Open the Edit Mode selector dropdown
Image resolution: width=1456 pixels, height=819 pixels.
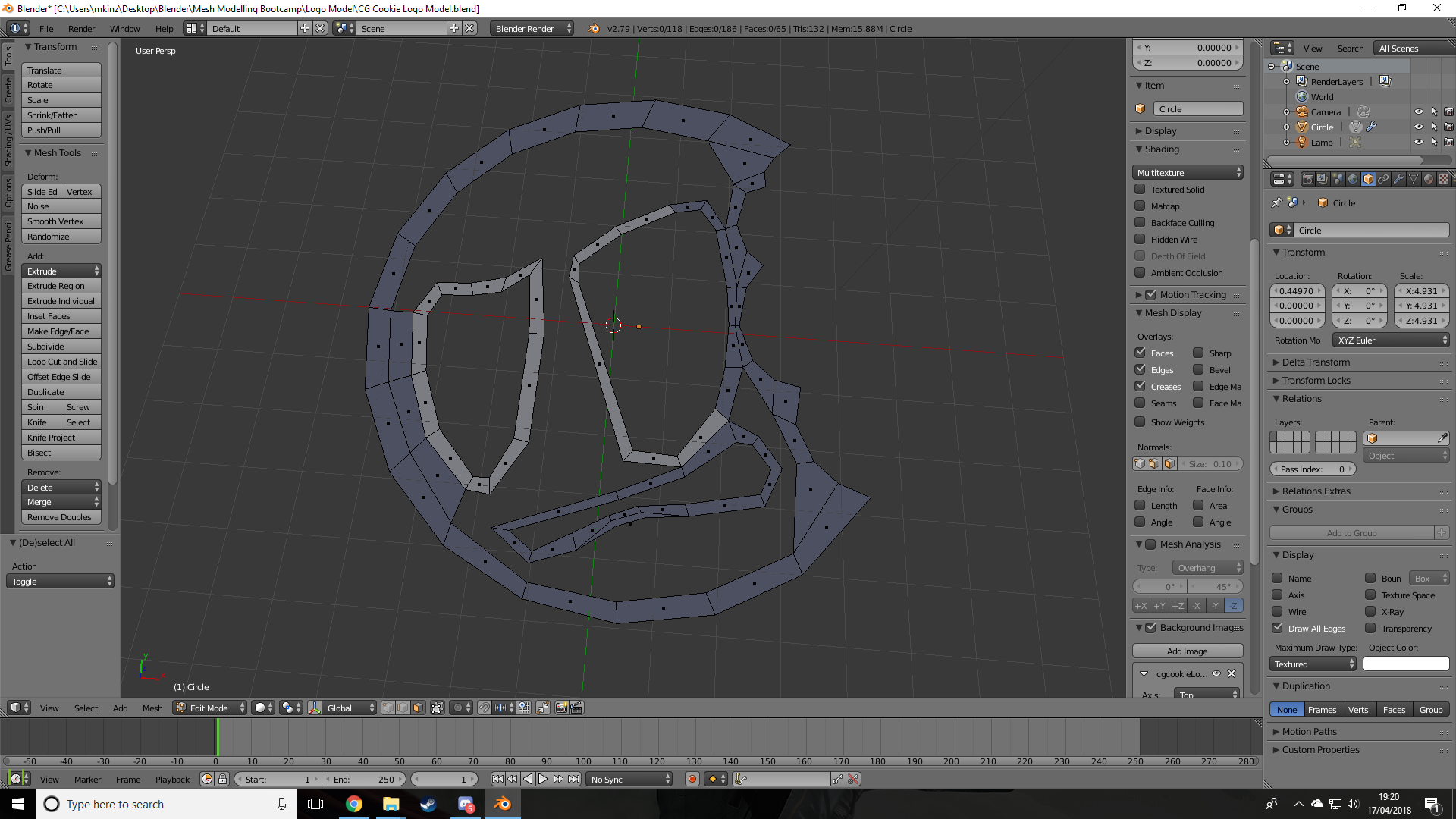point(210,708)
